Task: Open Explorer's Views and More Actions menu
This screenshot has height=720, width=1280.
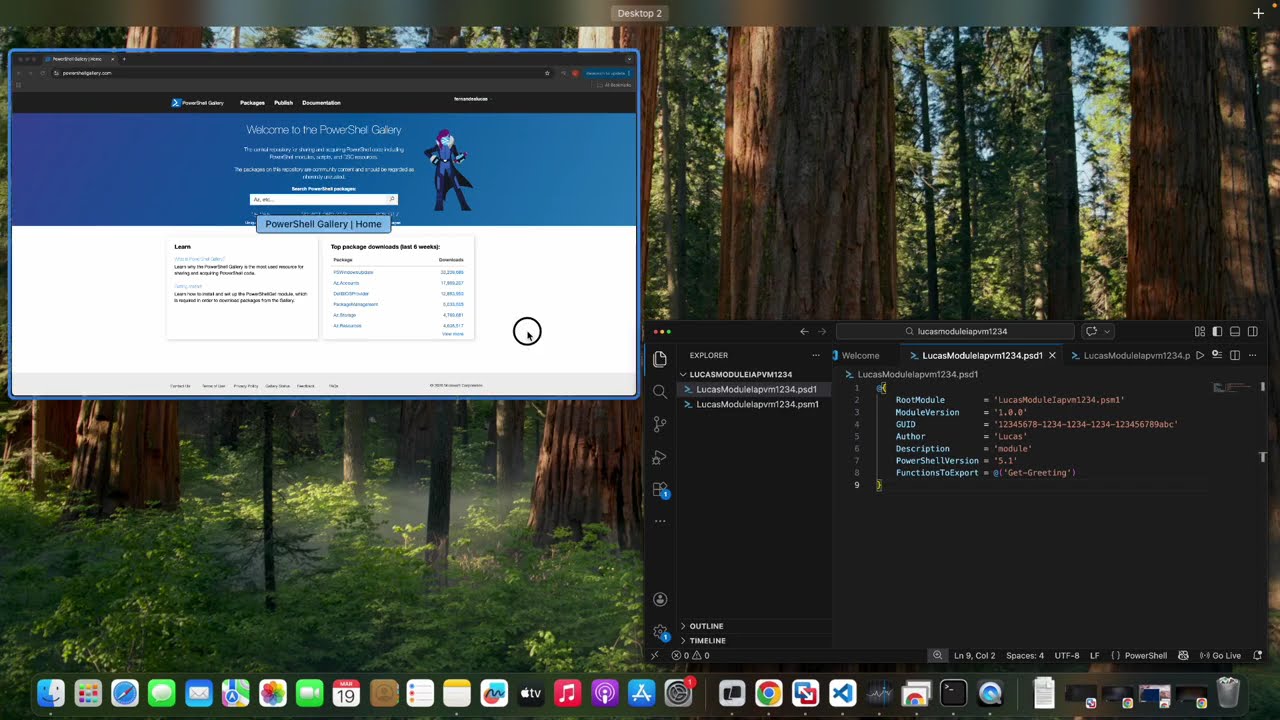Action: coord(816,355)
